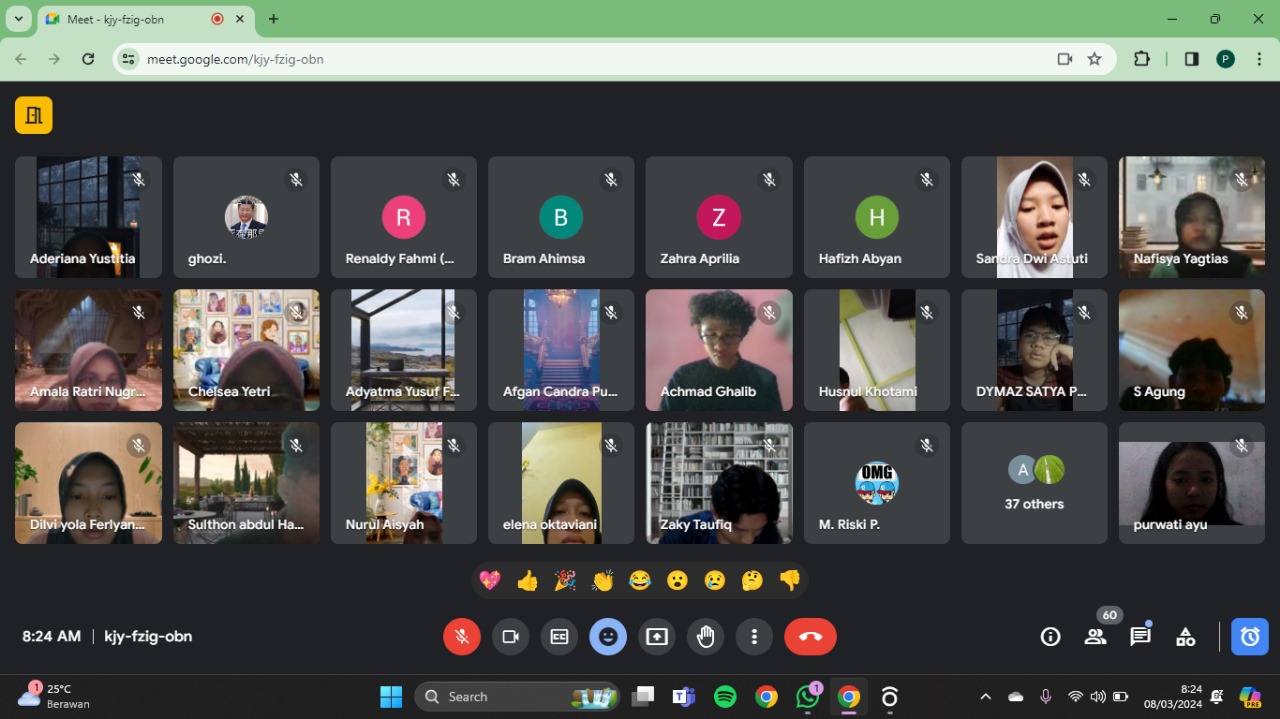Send the thumbs up reaction
Viewport: 1280px width, 719px height.
pyautogui.click(x=527, y=580)
